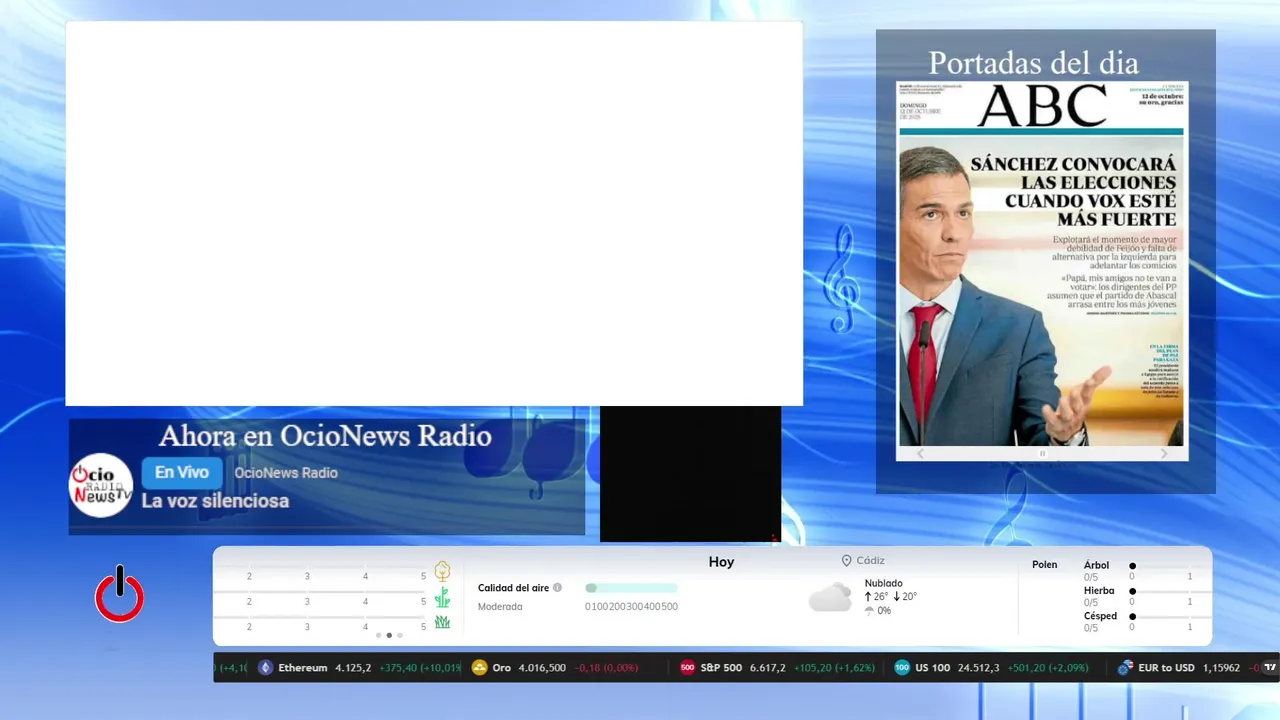This screenshot has width=1280, height=720.
Task: Click the US 100 ticker entry
Action: [992, 668]
